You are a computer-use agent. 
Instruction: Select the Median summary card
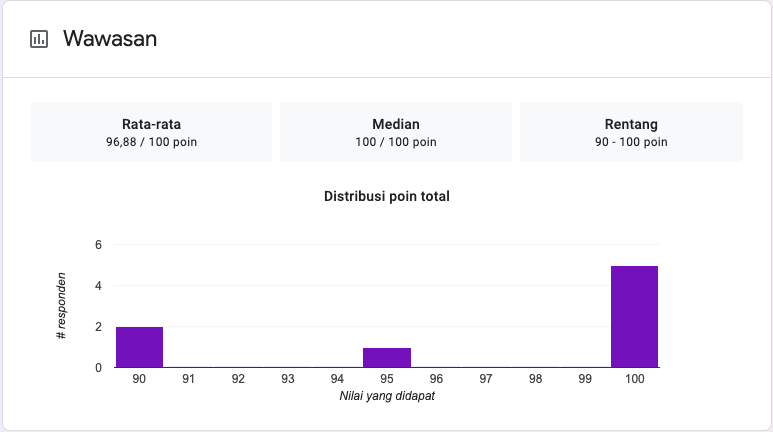coord(396,132)
